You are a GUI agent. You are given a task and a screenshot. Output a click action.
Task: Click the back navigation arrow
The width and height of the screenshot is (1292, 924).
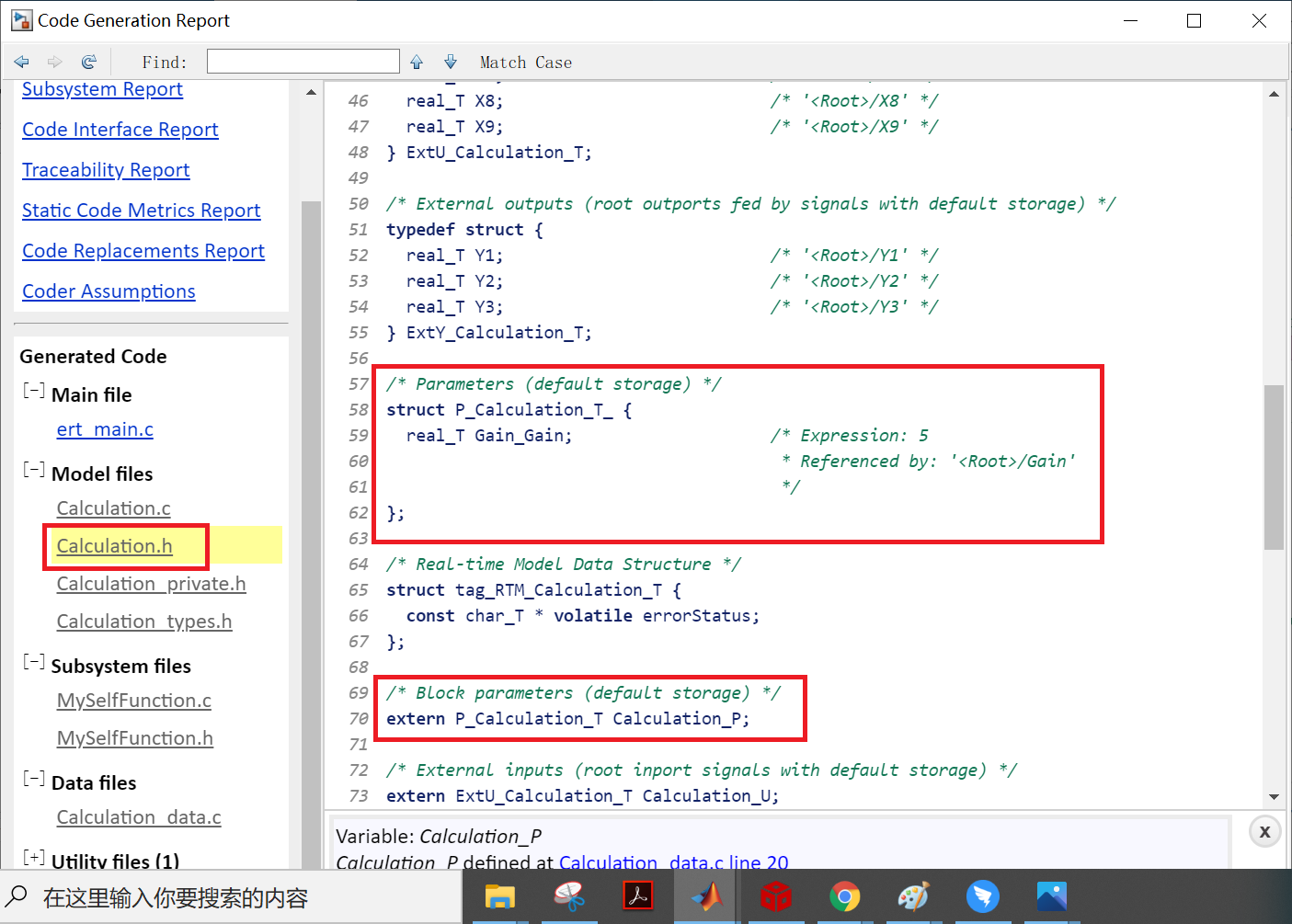[x=21, y=61]
